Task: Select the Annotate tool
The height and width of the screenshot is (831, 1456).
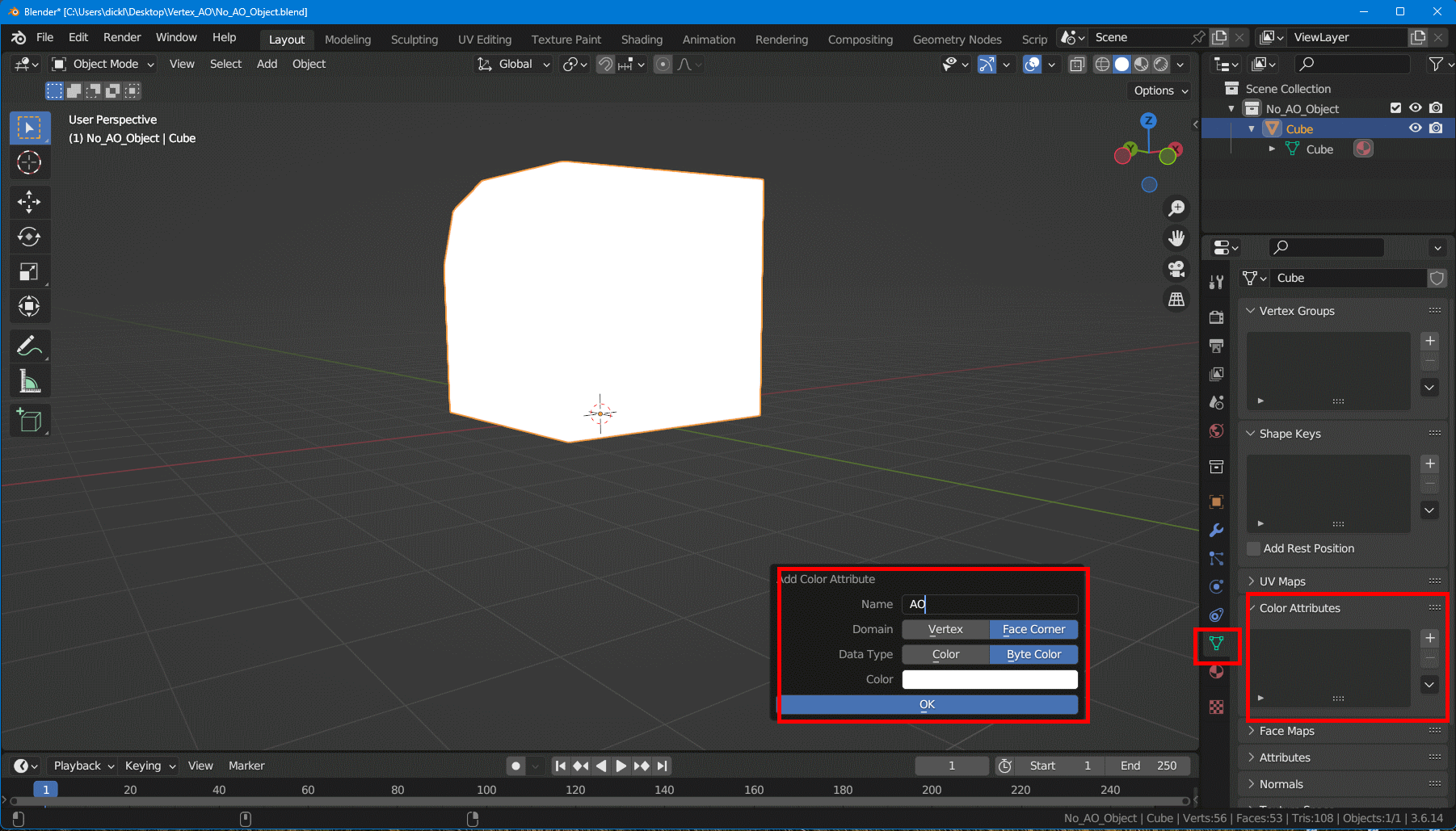Action: pos(29,346)
